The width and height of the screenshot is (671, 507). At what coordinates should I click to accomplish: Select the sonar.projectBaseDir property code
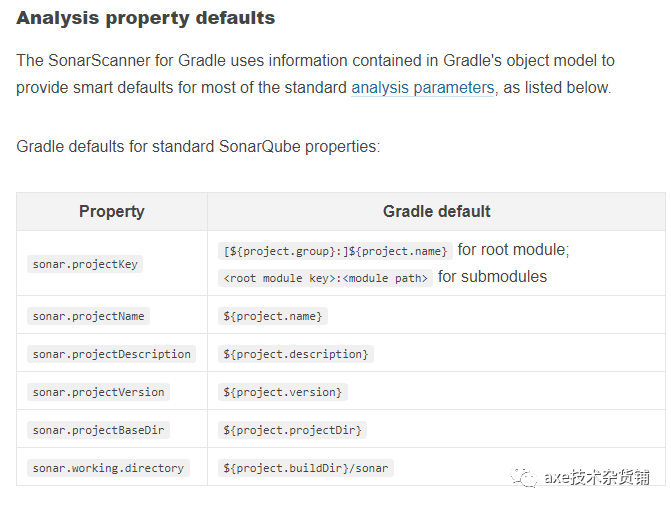(98, 430)
